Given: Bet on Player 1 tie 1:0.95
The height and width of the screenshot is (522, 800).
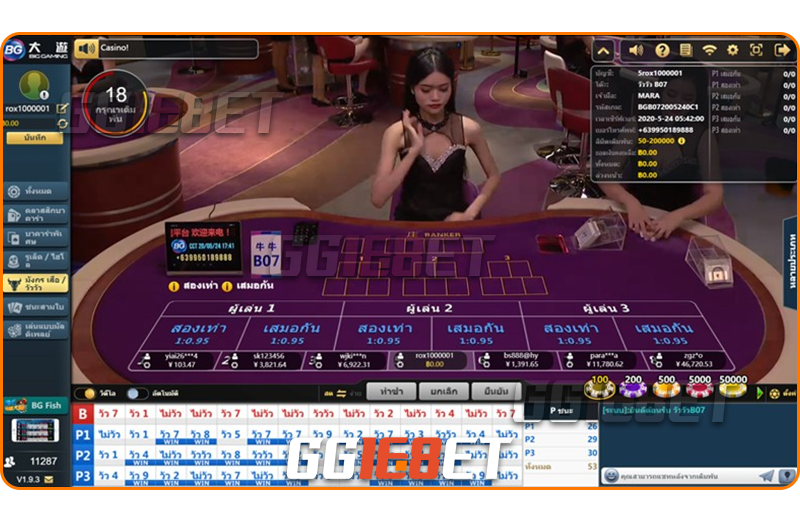Looking at the screenshot, I should tap(289, 333).
